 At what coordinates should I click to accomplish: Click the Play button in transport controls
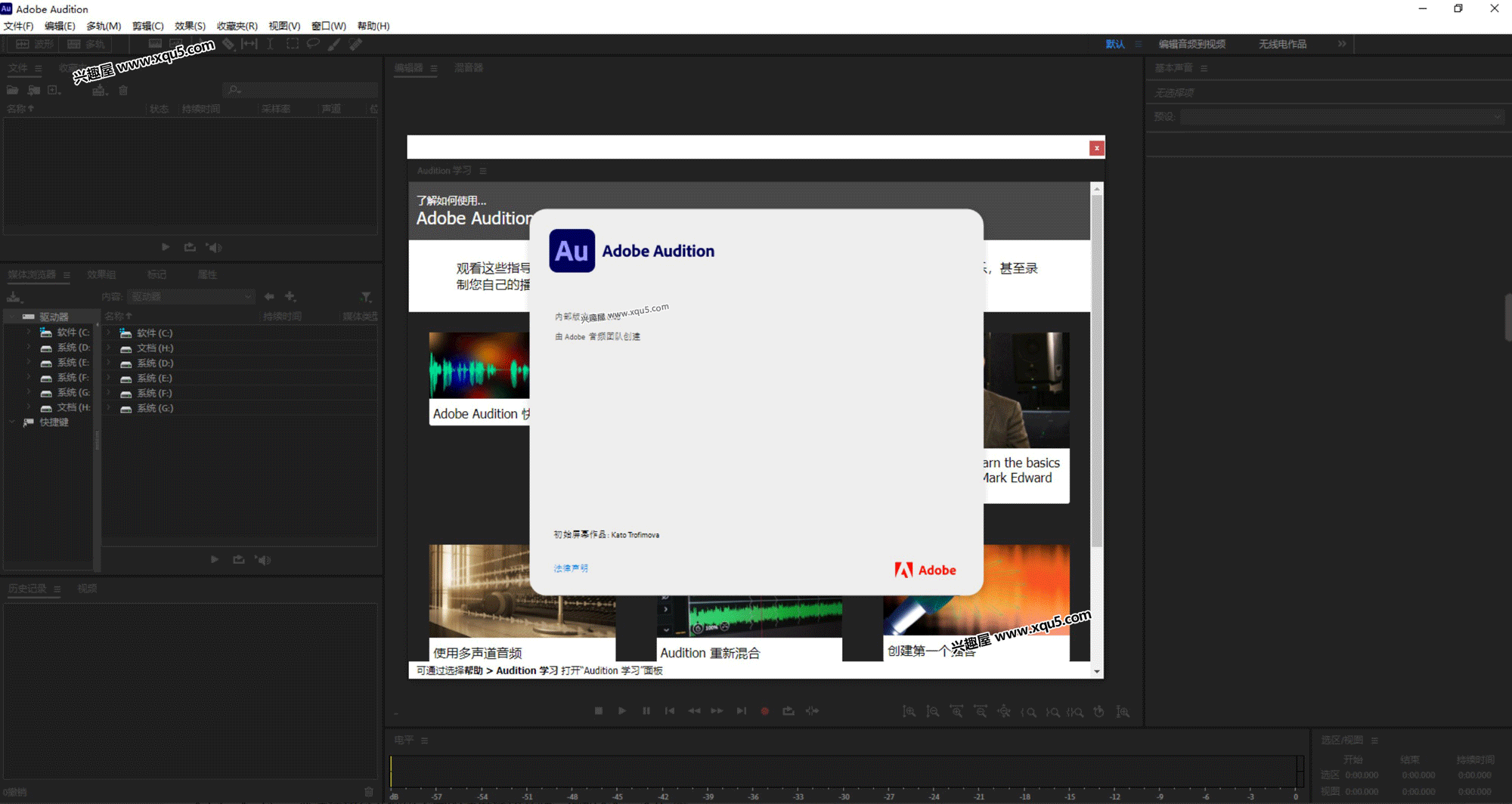click(x=622, y=711)
